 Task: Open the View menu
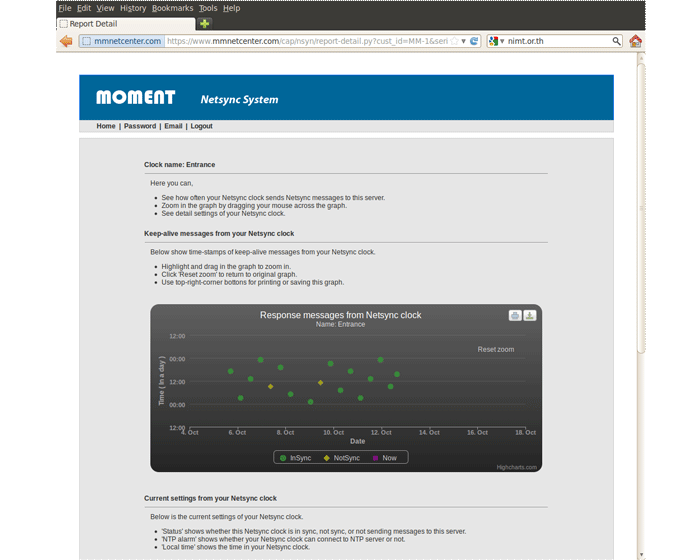105,8
